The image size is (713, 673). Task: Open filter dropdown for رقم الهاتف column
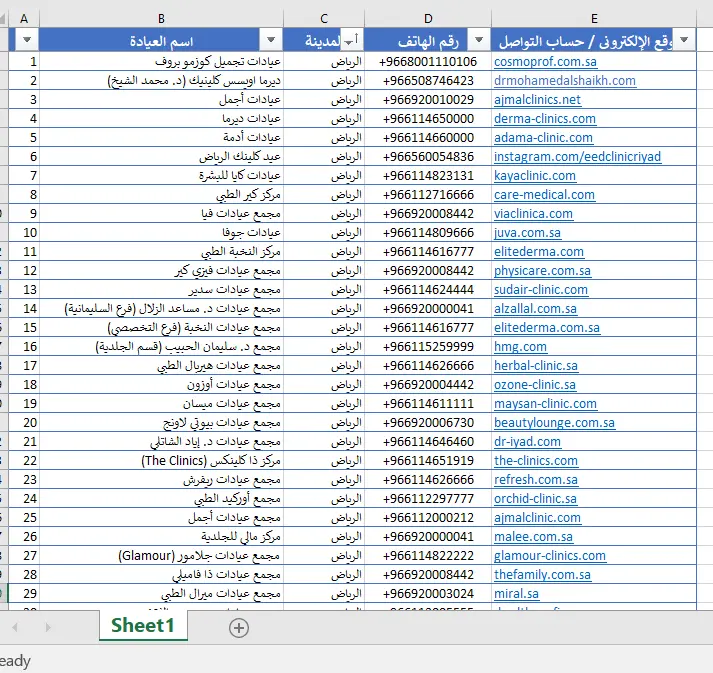[479, 40]
